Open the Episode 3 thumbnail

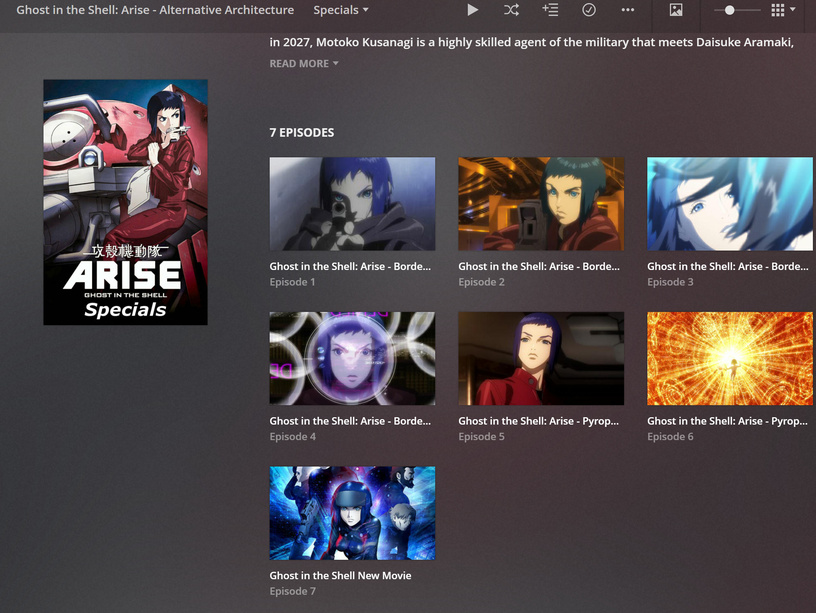(730, 204)
